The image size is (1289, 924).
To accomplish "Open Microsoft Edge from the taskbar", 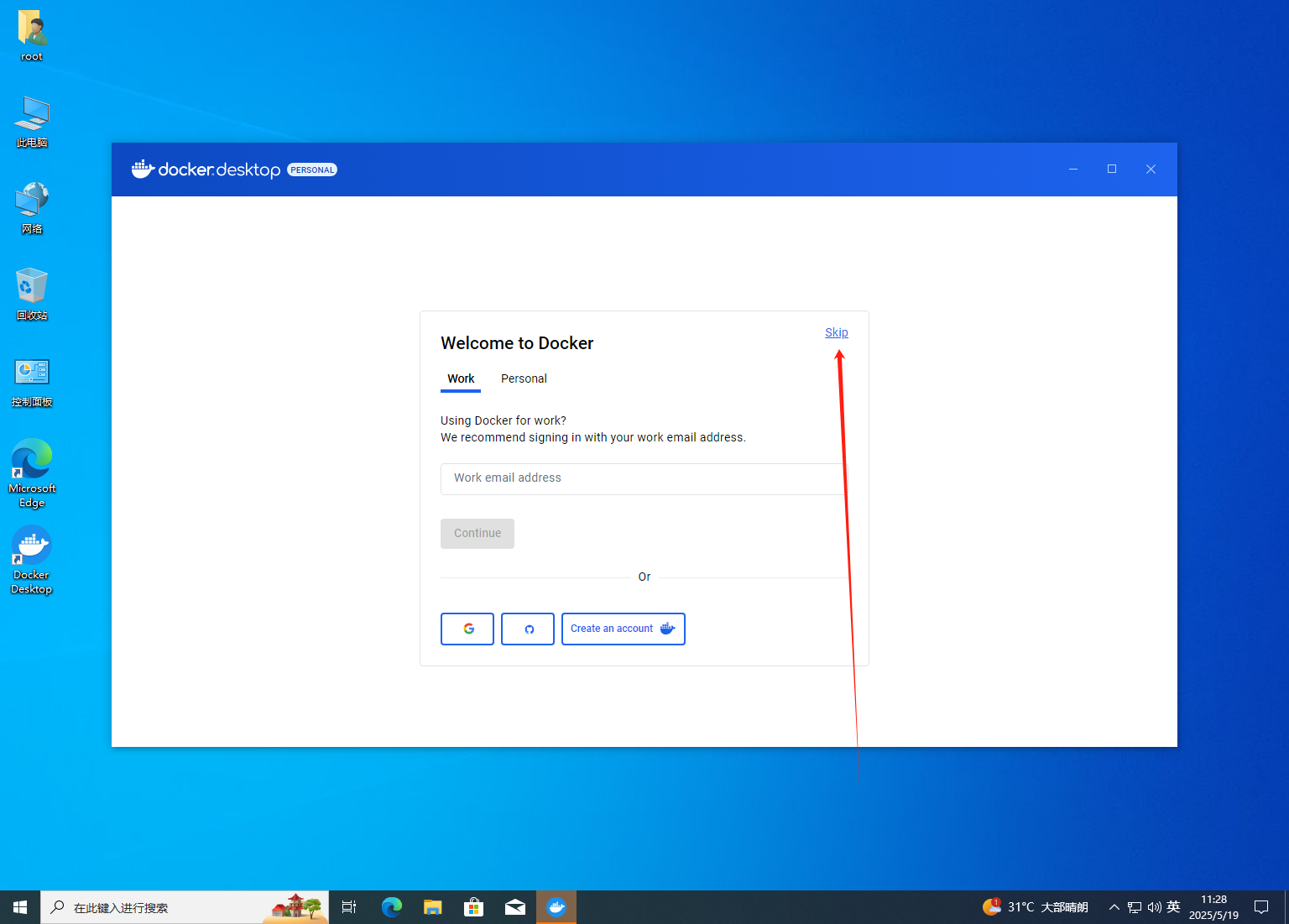I will [x=391, y=907].
